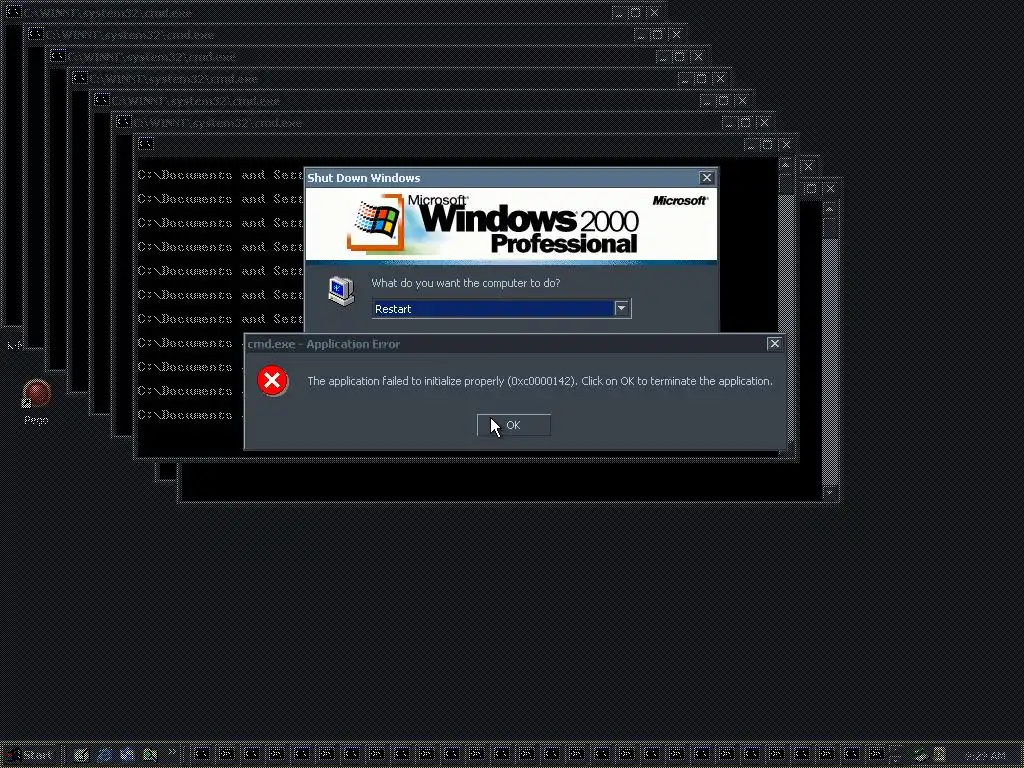The image size is (1024, 768).
Task: Click the fully visible scroll-down arrow of rear cmd window
Action: tap(829, 492)
